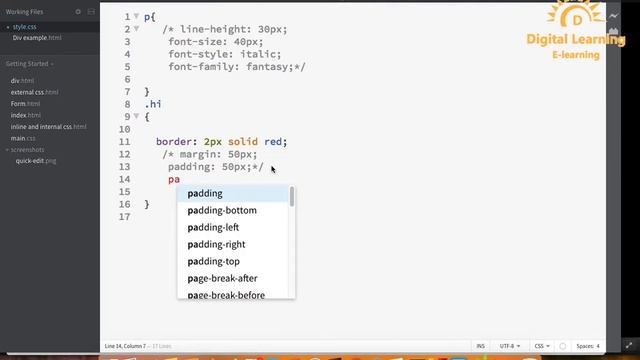Click line number 17 in gutter
The height and width of the screenshot is (360, 640).
[124, 217]
